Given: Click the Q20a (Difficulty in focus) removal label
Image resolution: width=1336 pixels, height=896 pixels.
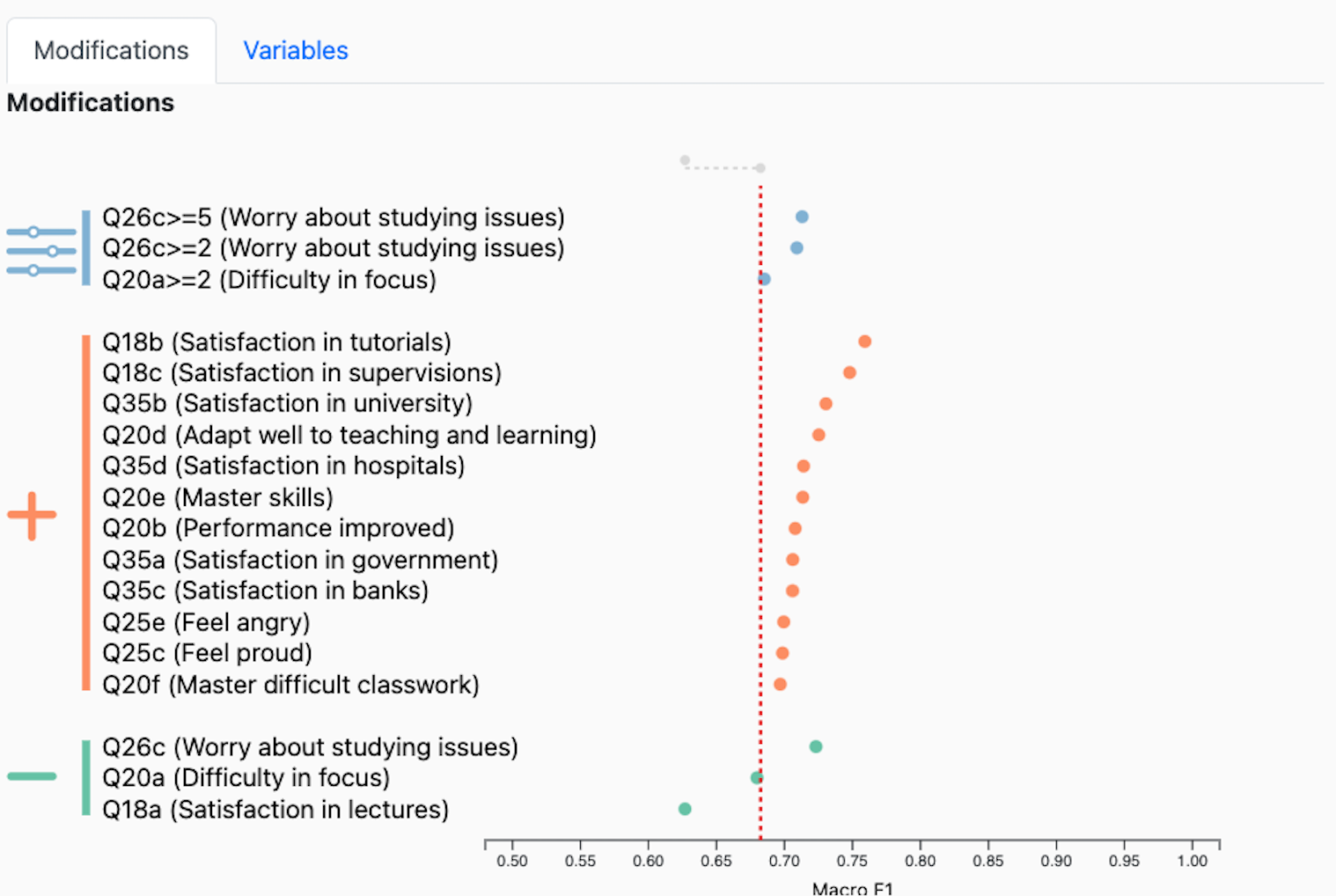Looking at the screenshot, I should tap(246, 778).
